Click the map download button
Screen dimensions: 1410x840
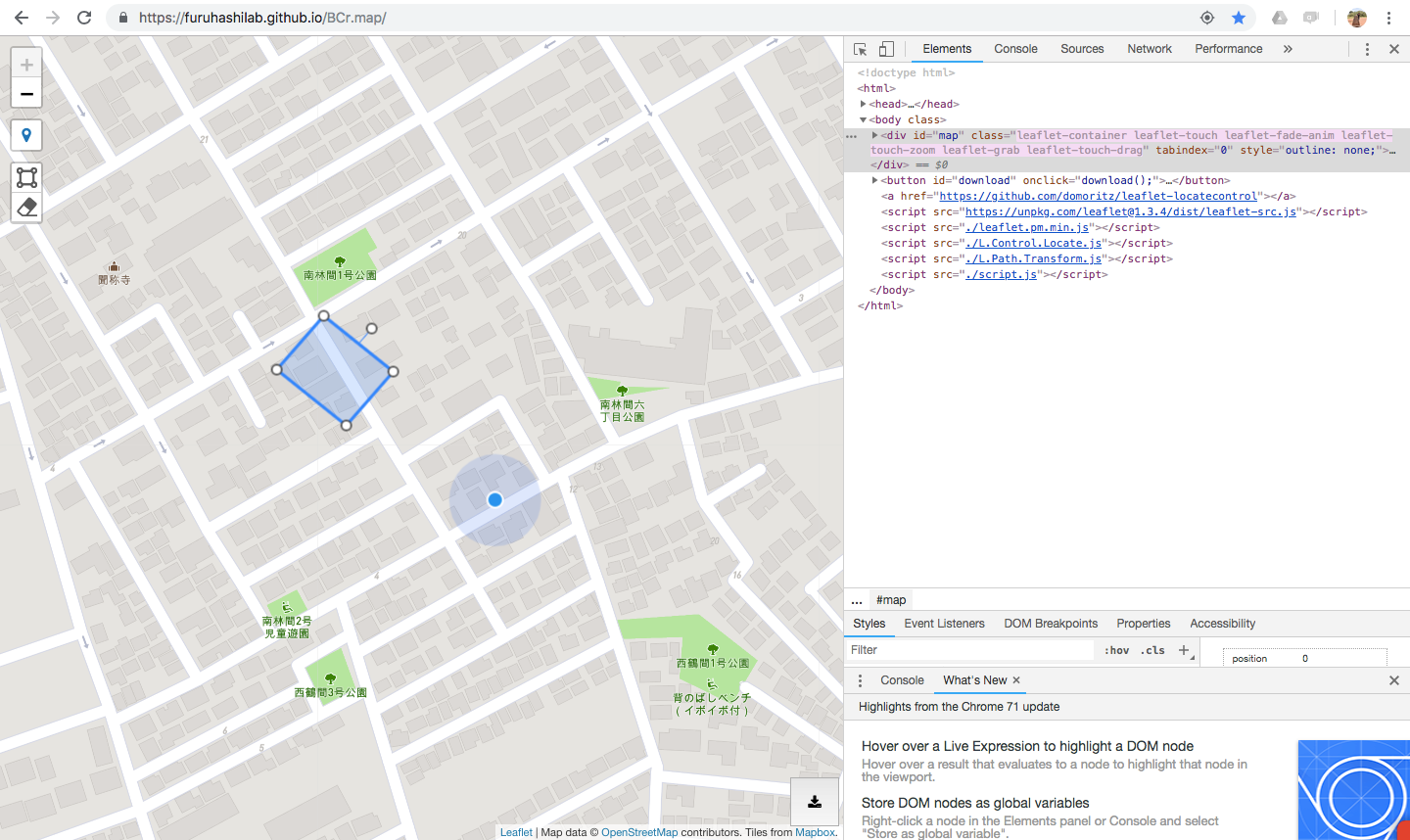click(x=815, y=802)
